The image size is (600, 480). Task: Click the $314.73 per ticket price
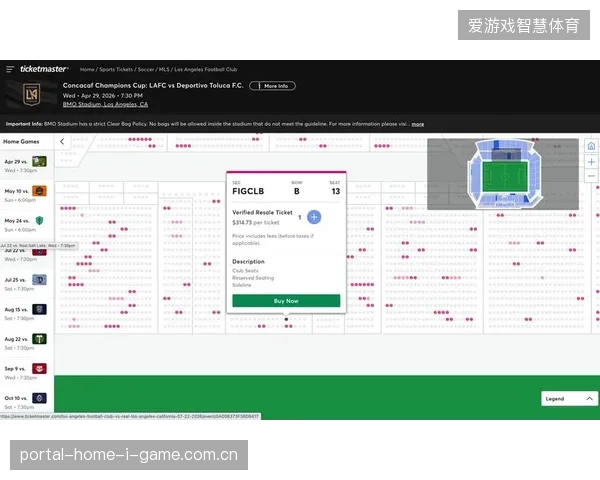pos(256,223)
